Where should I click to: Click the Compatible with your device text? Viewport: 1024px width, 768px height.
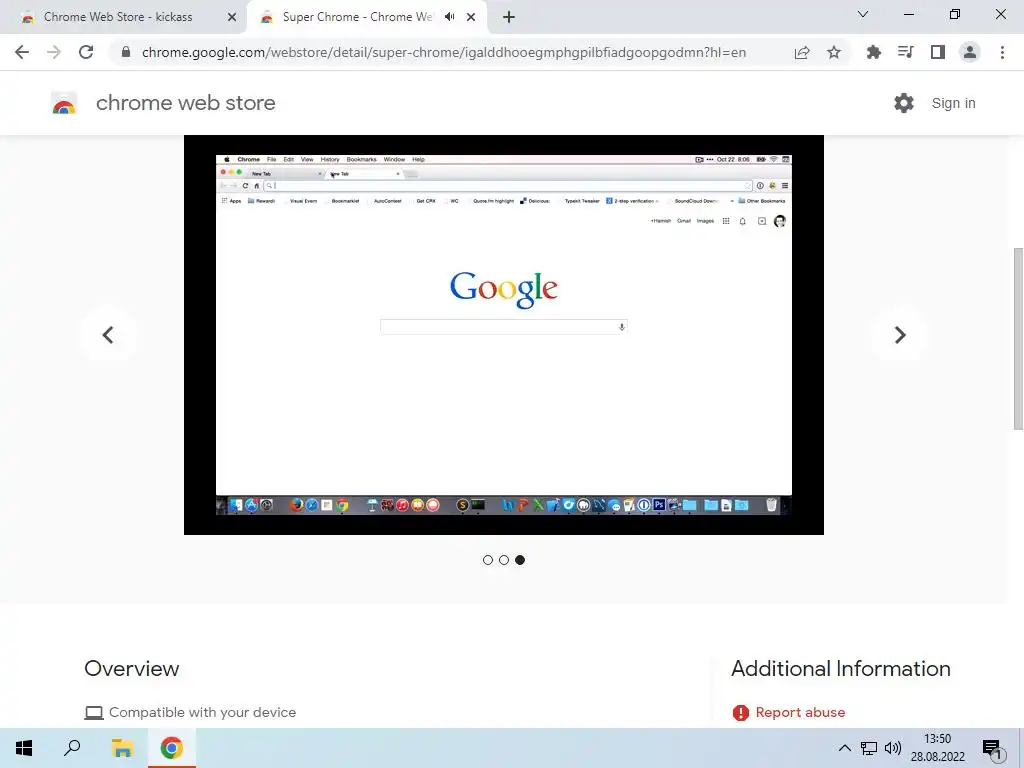tap(202, 712)
